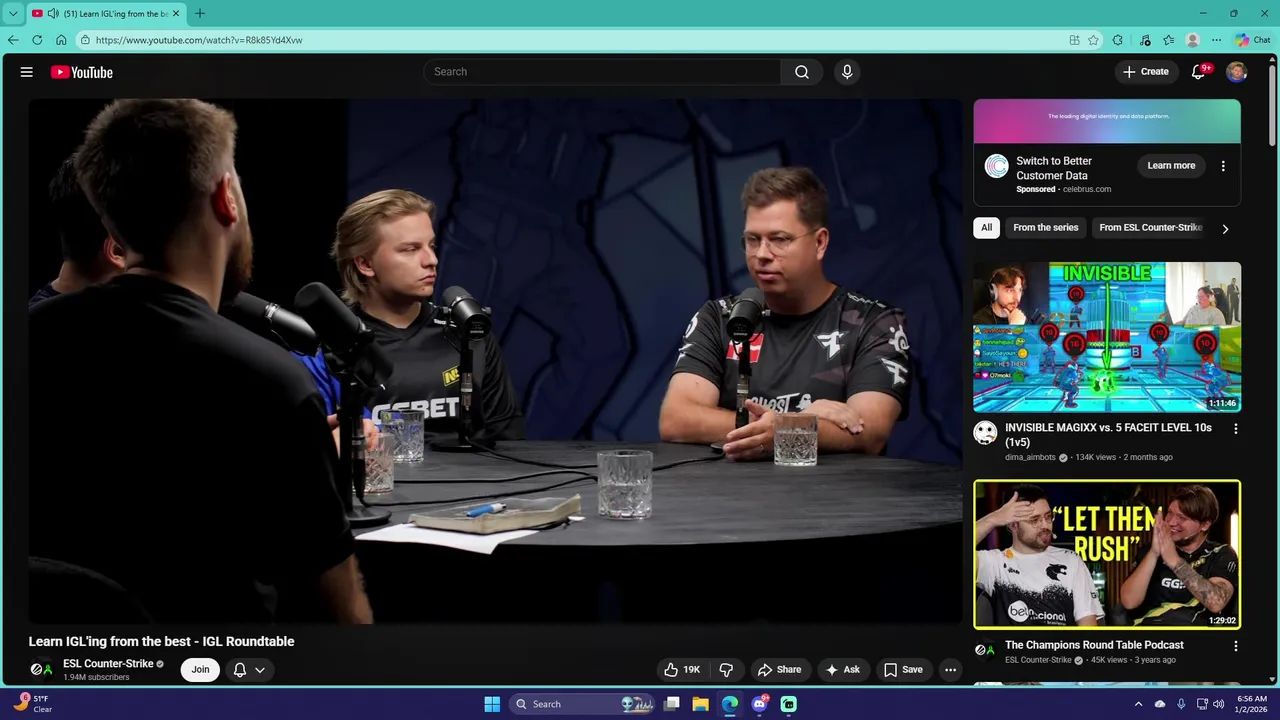Open options for Champions Round Table video
The image size is (1280, 720).
tap(1235, 646)
